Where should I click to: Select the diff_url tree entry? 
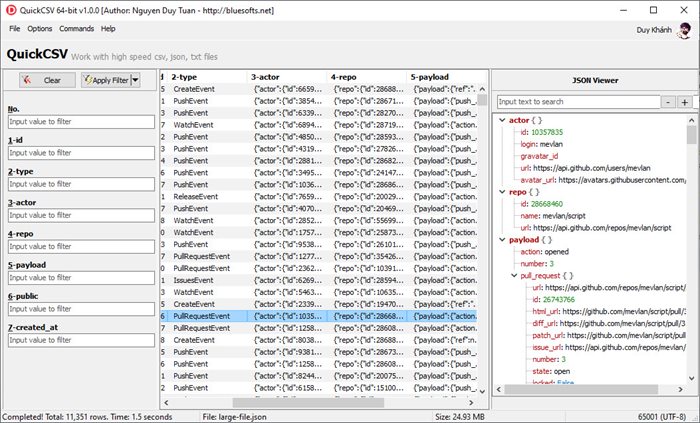point(608,323)
